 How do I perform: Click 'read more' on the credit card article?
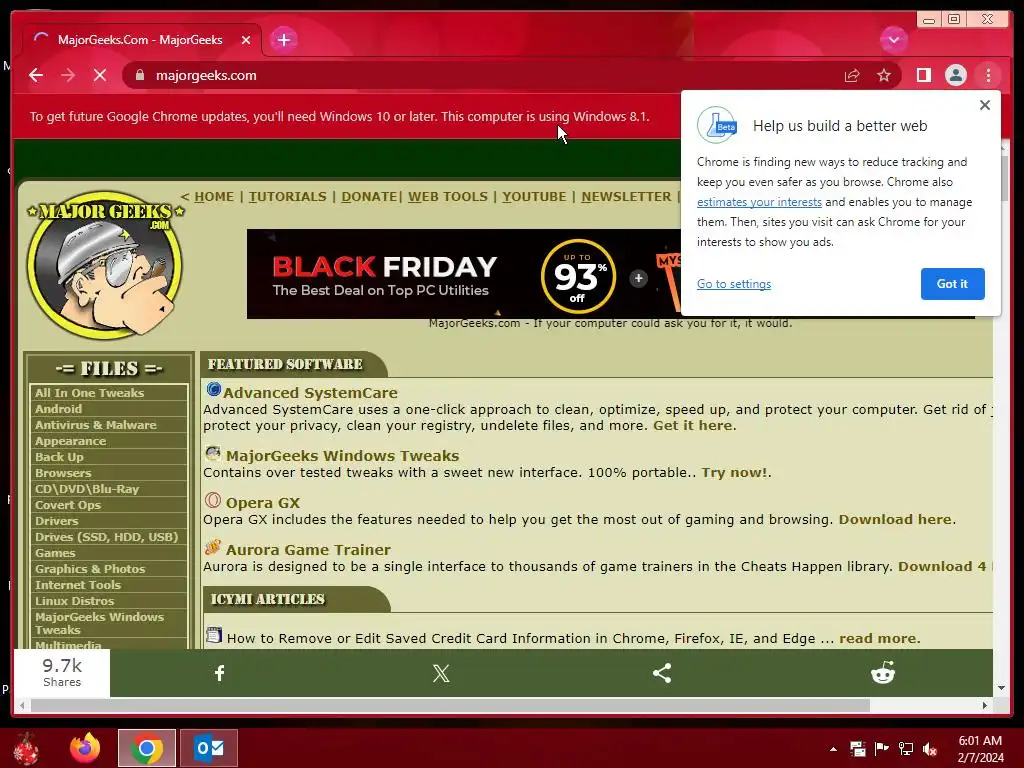coord(878,639)
